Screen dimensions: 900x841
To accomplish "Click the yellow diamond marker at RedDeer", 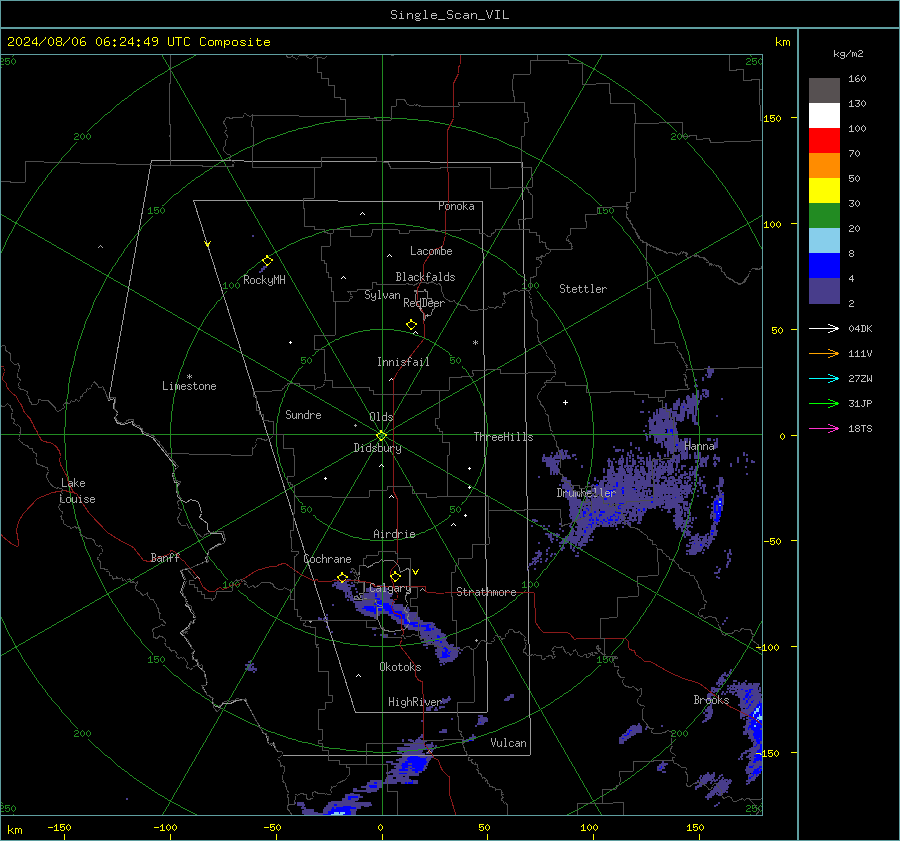I will pyautogui.click(x=412, y=325).
